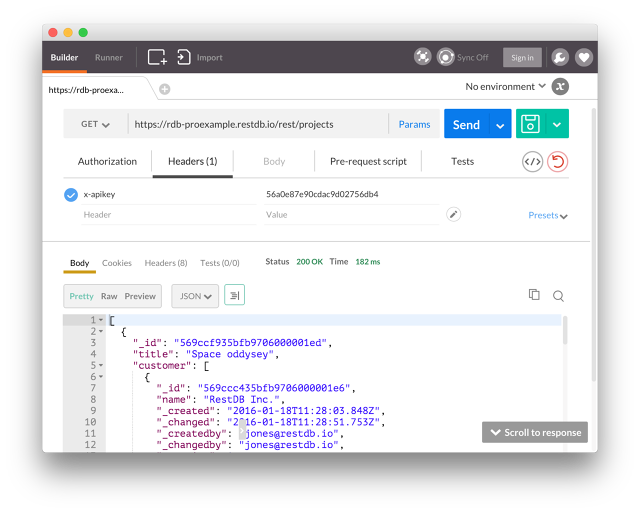640x513 pixels.
Task: Show the response Headers (8) tab
Action: (166, 263)
